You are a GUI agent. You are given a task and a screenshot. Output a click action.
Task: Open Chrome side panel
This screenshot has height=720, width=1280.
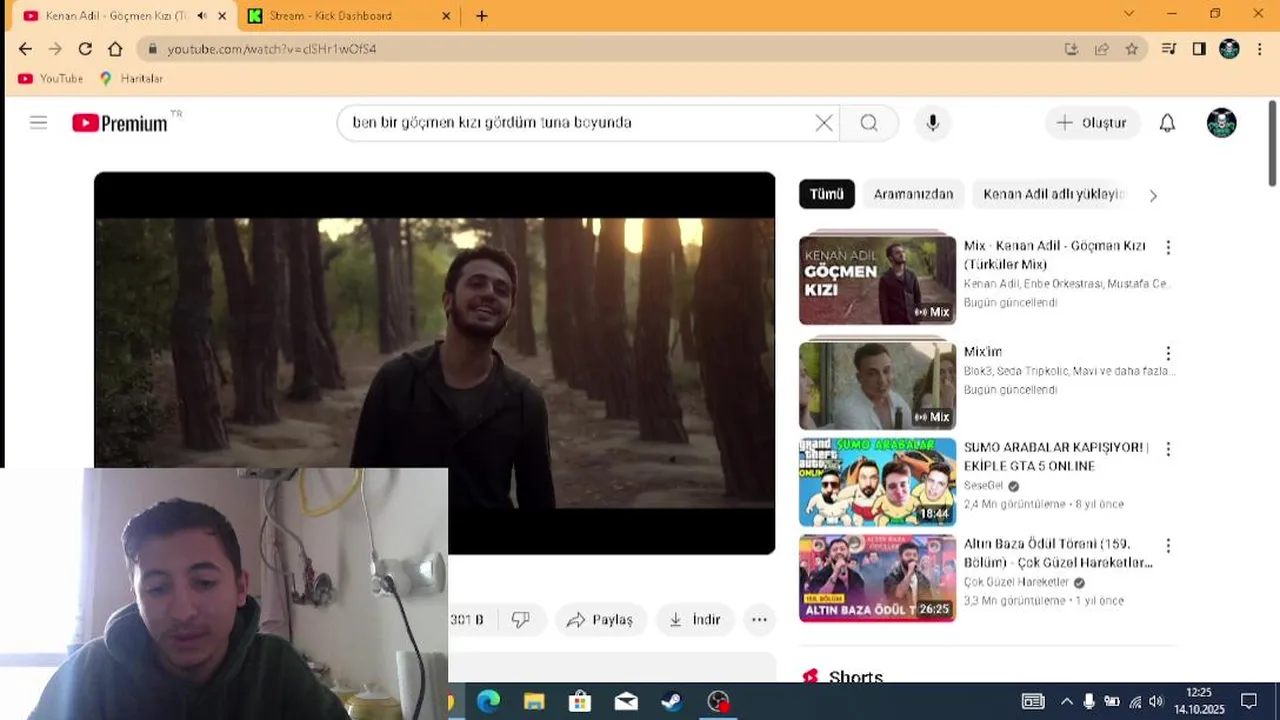[x=1199, y=49]
